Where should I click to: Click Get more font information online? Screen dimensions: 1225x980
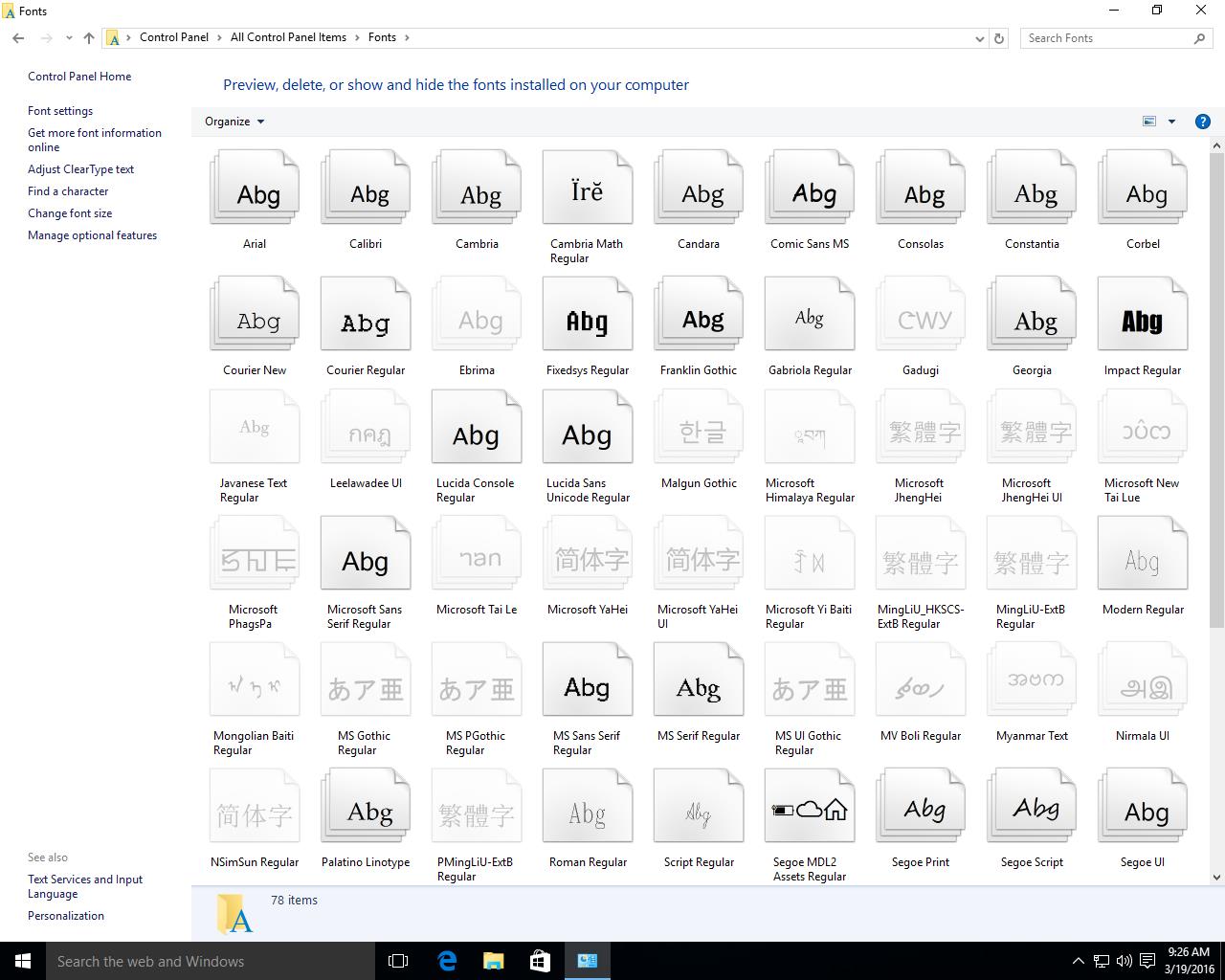(x=95, y=140)
